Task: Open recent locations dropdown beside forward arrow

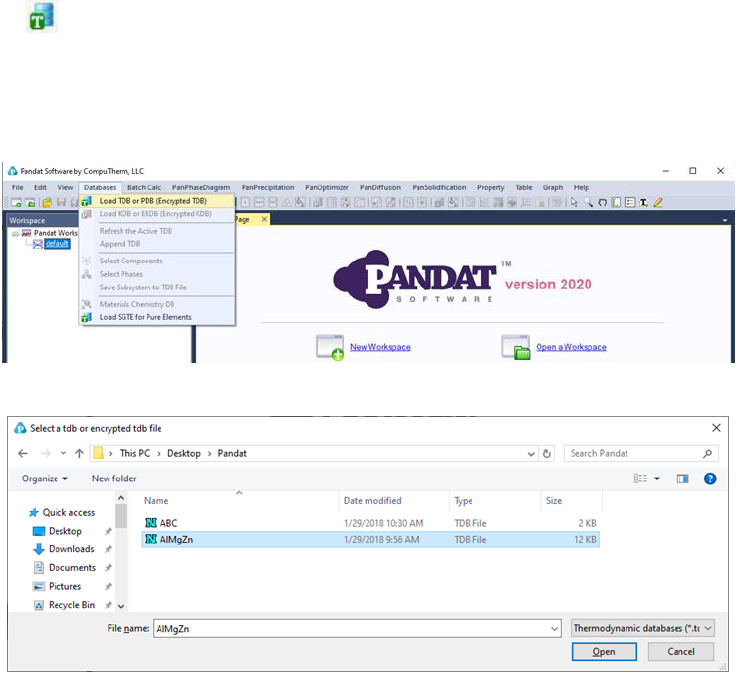Action: click(63, 453)
